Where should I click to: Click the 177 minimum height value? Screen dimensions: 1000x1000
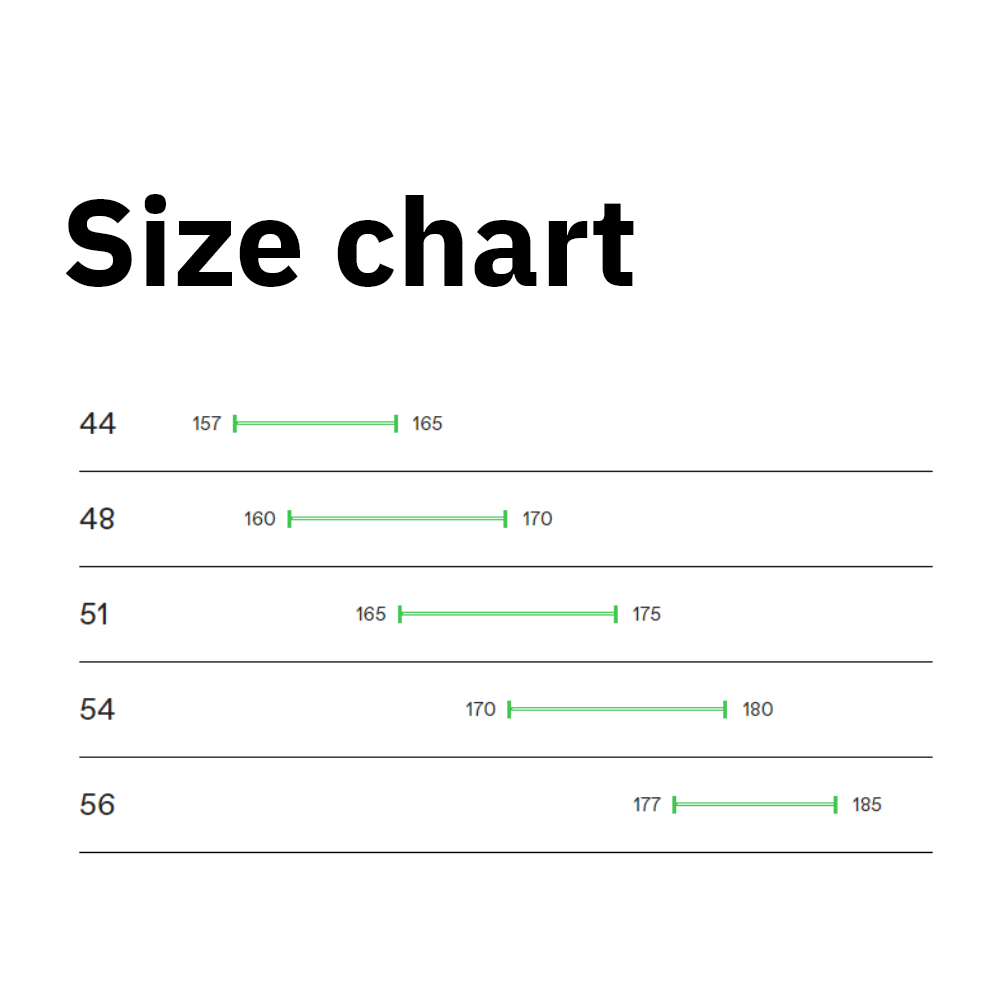pyautogui.click(x=647, y=805)
